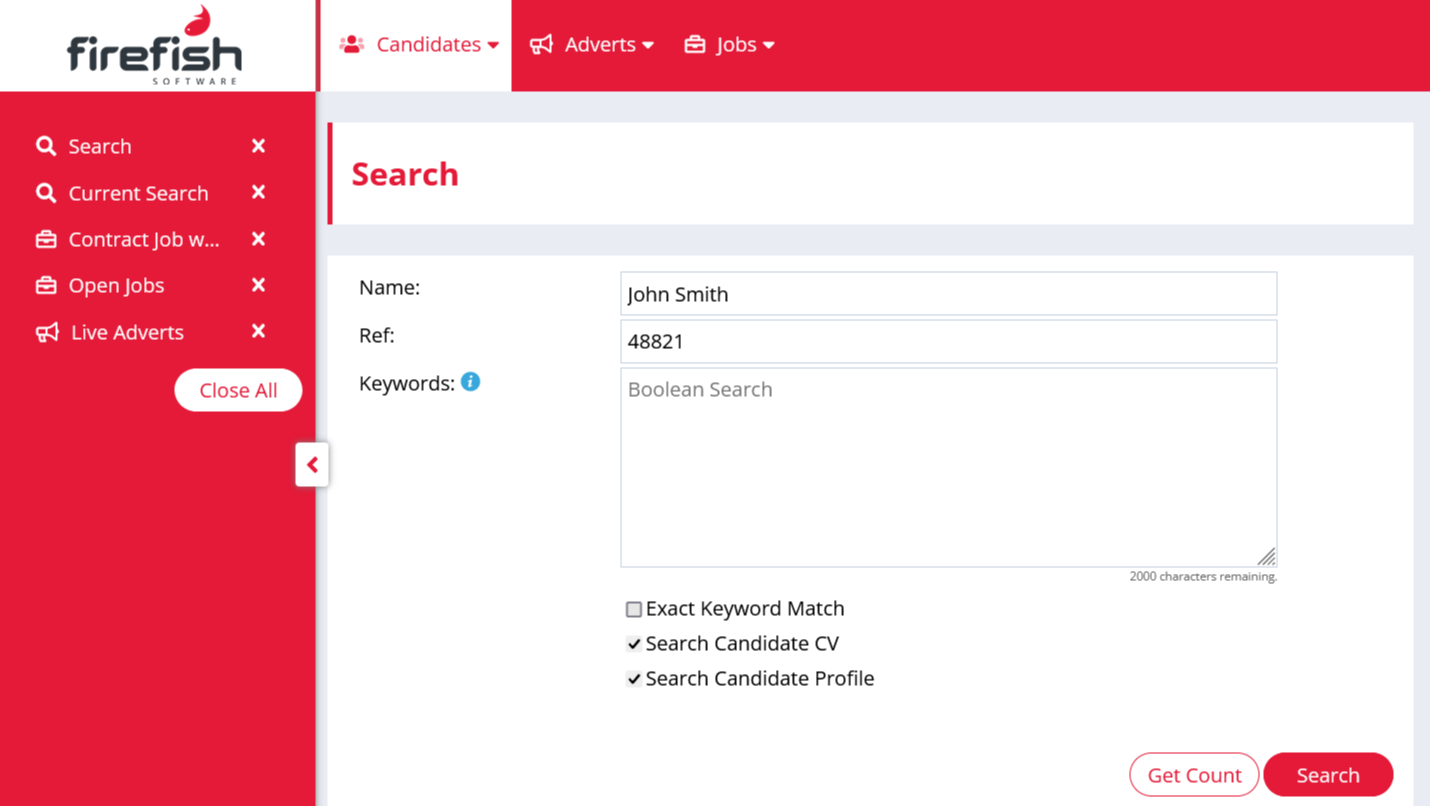1430x806 pixels.
Task: Click the "Ref:" field label
Action: coord(377,335)
